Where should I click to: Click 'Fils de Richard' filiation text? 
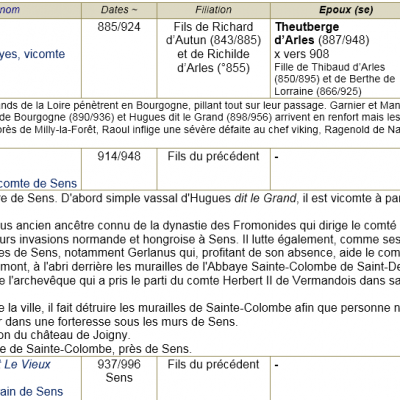point(213,27)
